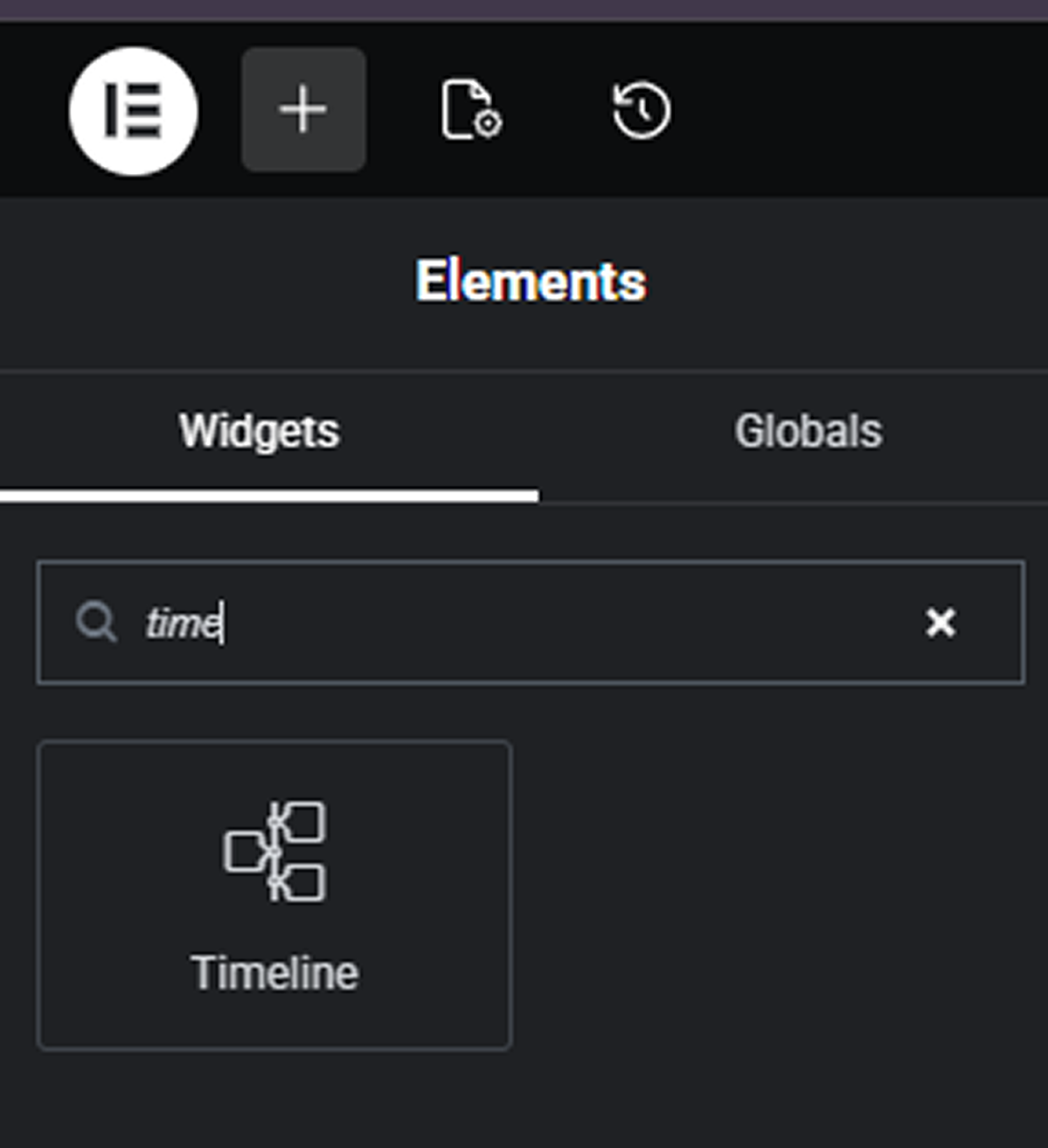
Task: Switch to the Widgets tab
Action: pyautogui.click(x=259, y=430)
